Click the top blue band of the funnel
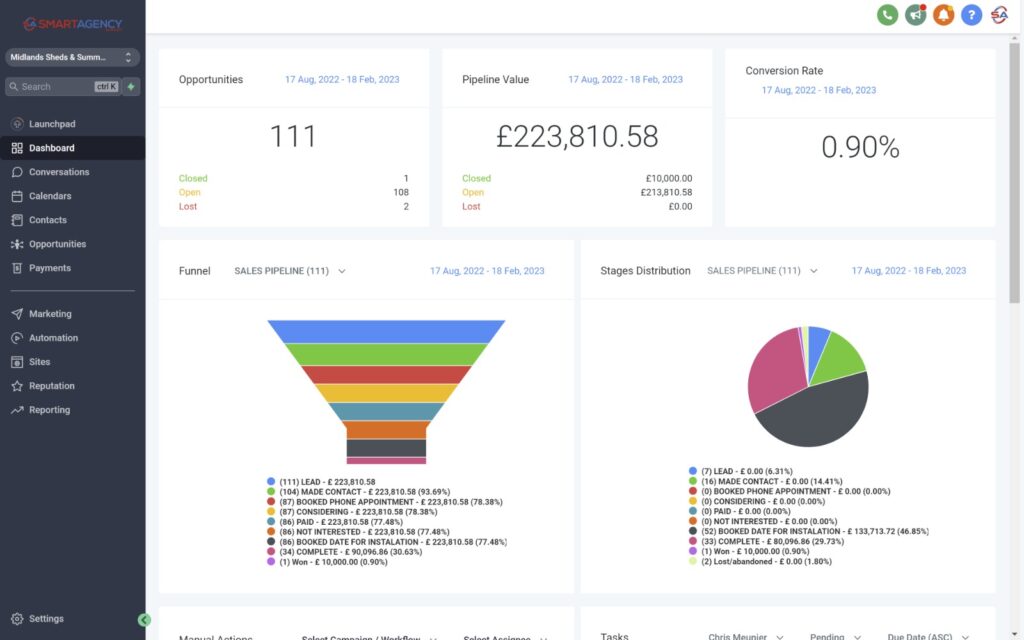The image size is (1024, 640). click(386, 332)
